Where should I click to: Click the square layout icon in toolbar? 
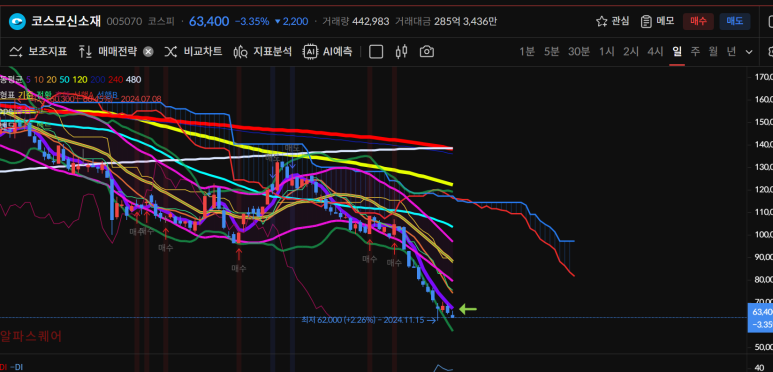[x=376, y=52]
